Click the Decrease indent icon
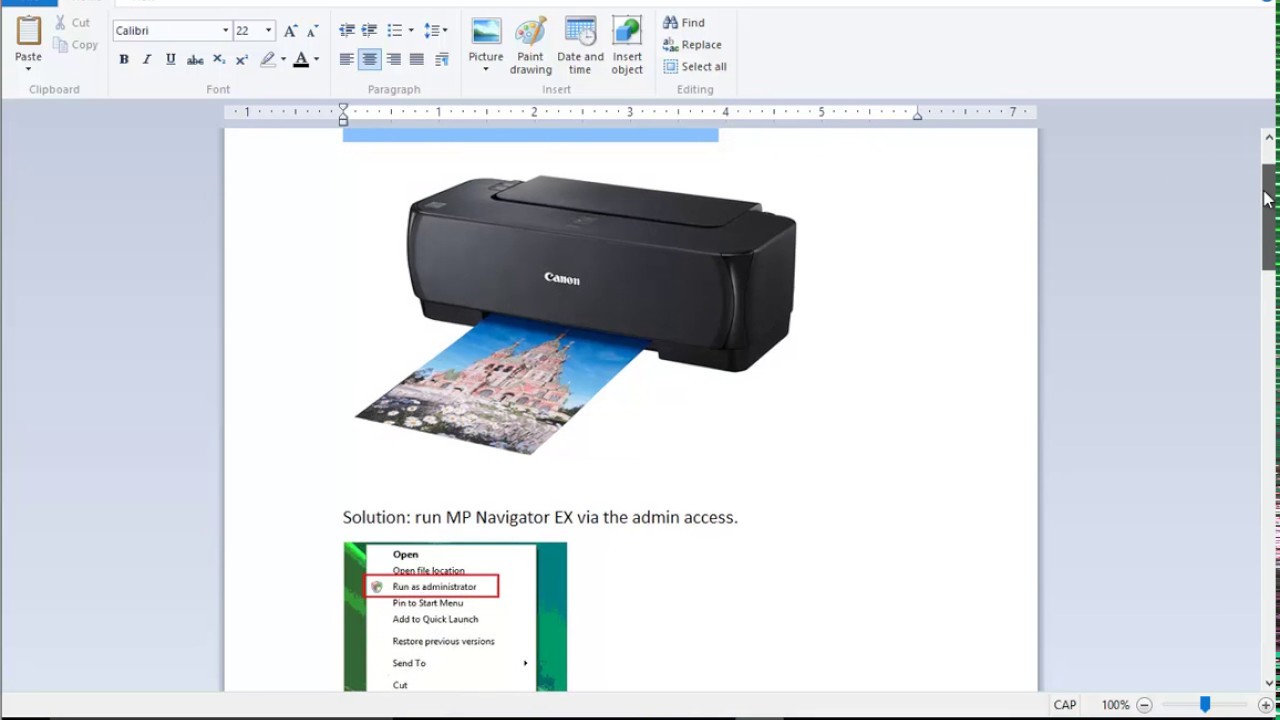 click(347, 31)
